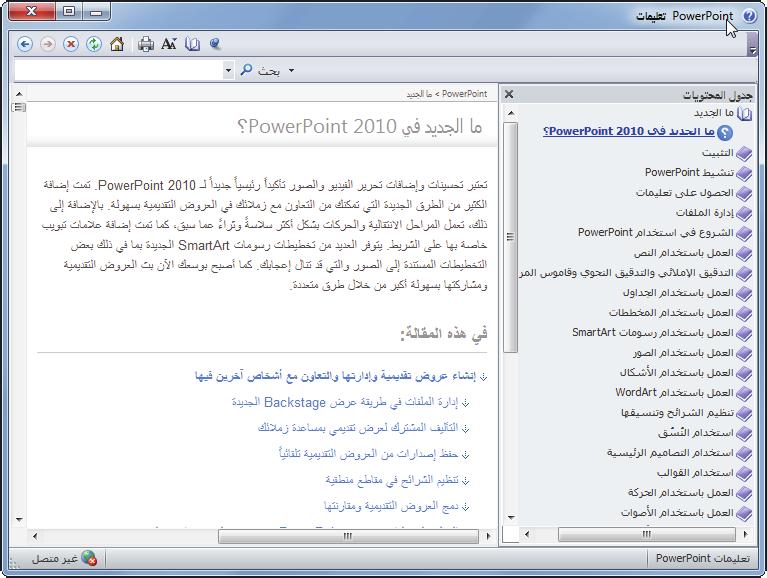
Task: Click the article scroll up arrow
Action: (19, 93)
